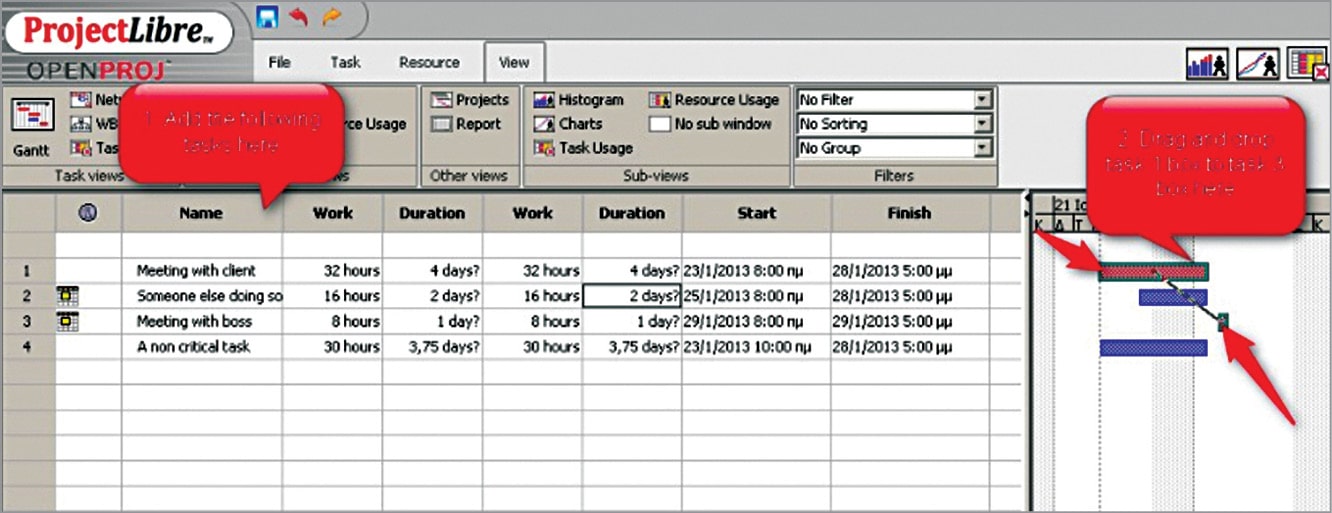1332x513 pixels.
Task: Click the red Undo arrow
Action: 298,16
